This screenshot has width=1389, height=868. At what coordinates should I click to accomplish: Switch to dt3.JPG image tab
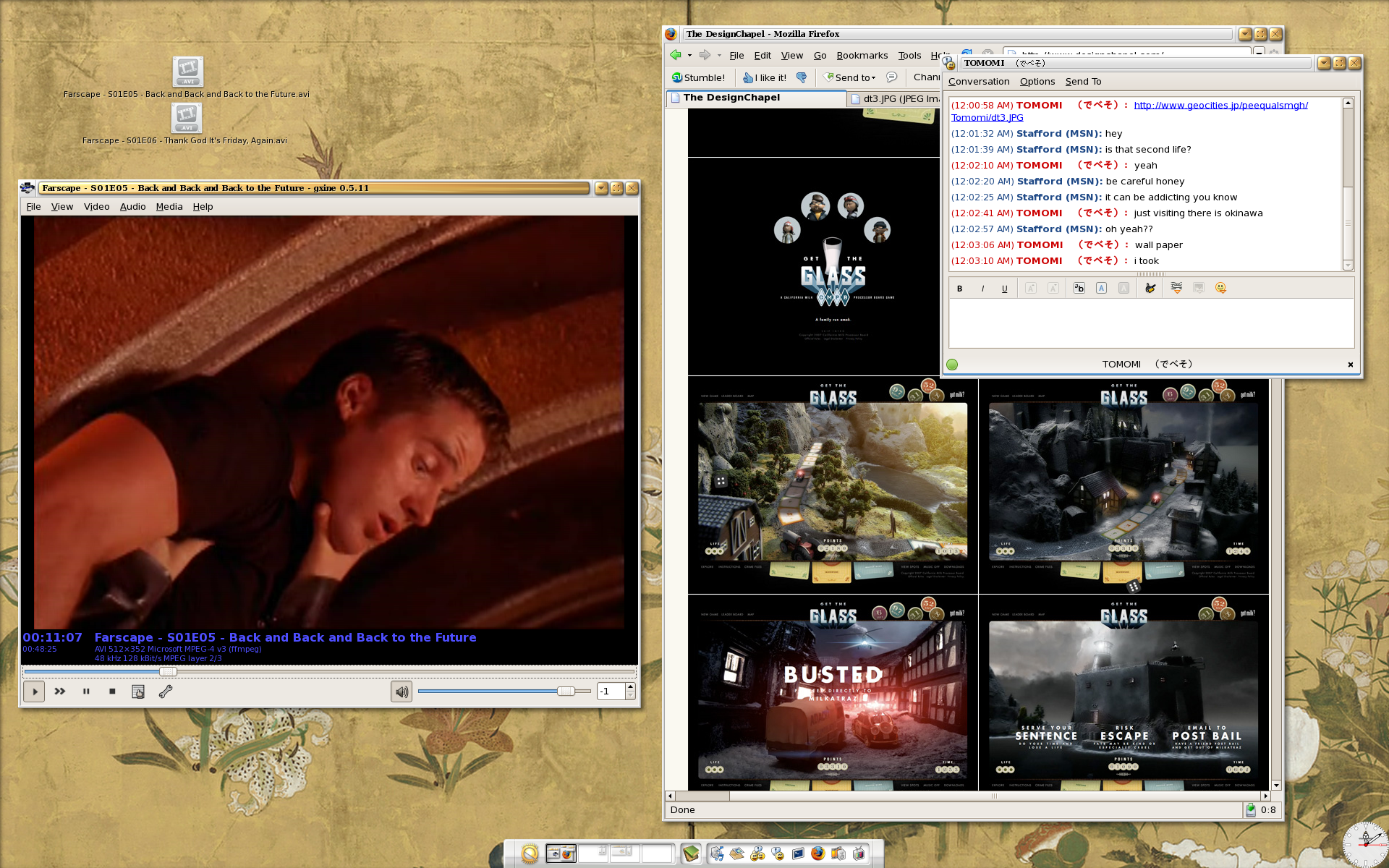tap(895, 98)
